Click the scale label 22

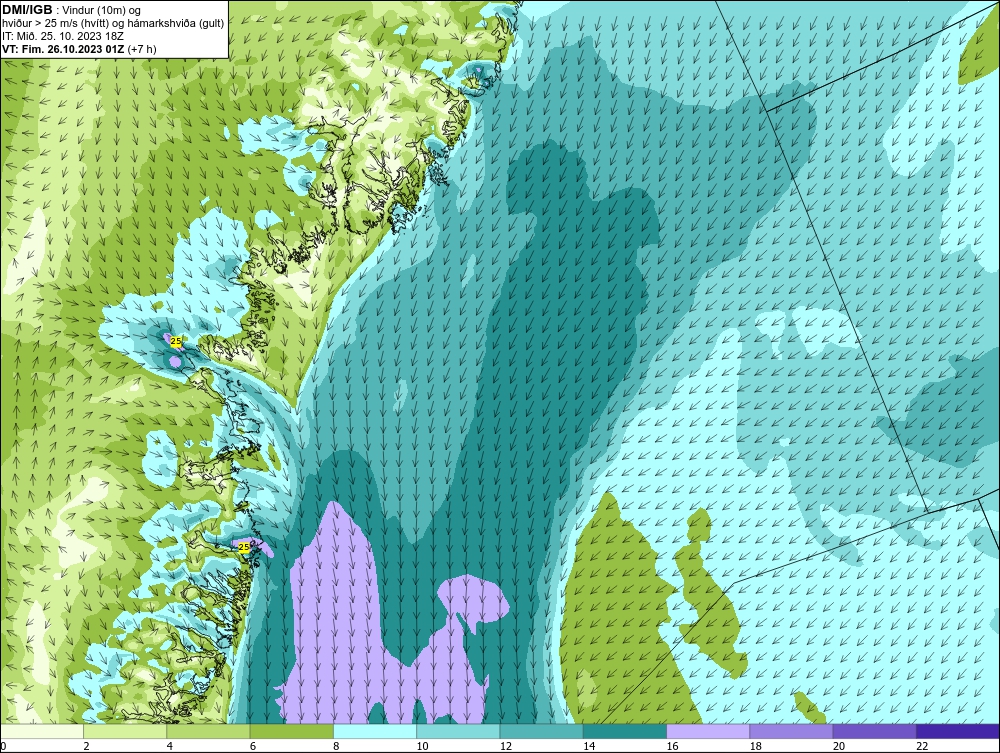tap(922, 747)
